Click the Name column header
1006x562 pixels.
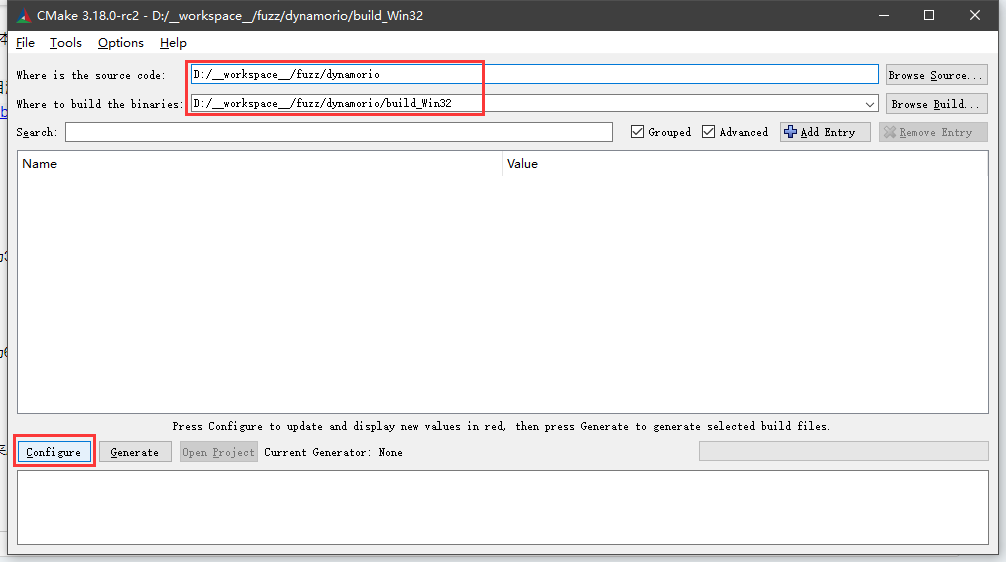coord(260,164)
